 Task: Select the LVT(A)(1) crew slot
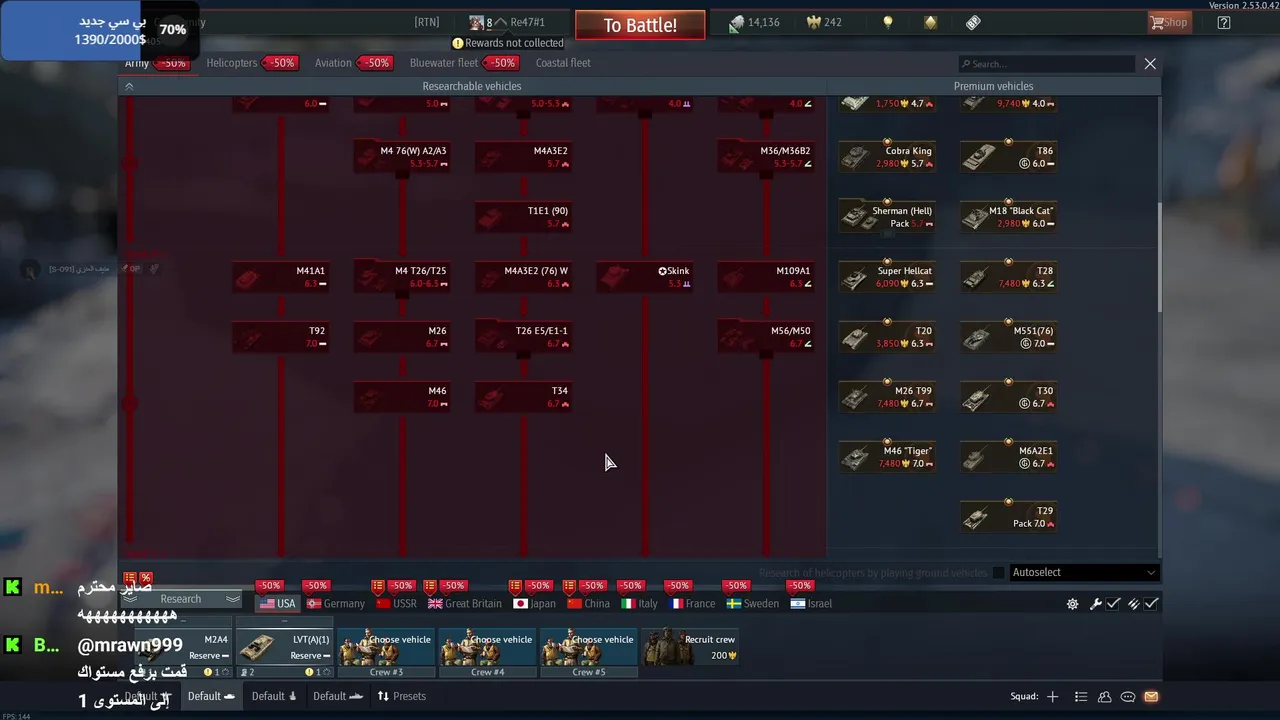284,646
